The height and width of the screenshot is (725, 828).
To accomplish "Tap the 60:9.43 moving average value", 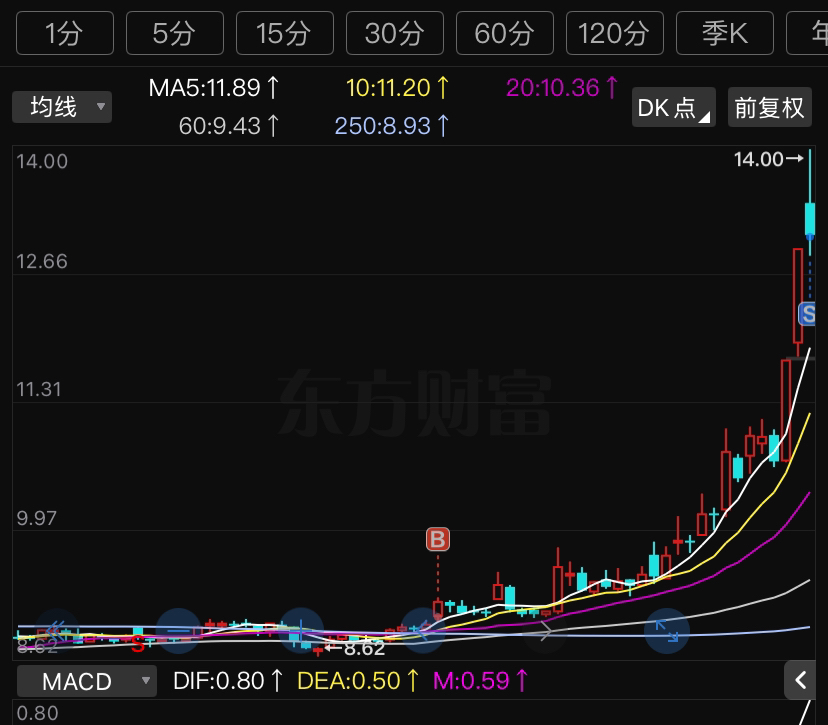I will coord(229,126).
